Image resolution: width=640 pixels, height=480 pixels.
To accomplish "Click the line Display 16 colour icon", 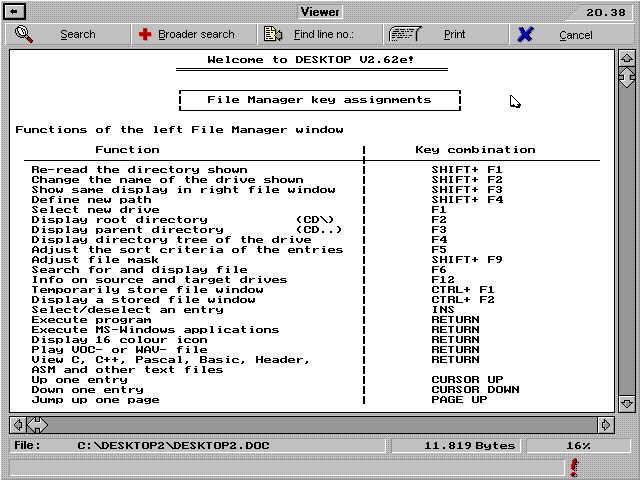I will (x=119, y=340).
